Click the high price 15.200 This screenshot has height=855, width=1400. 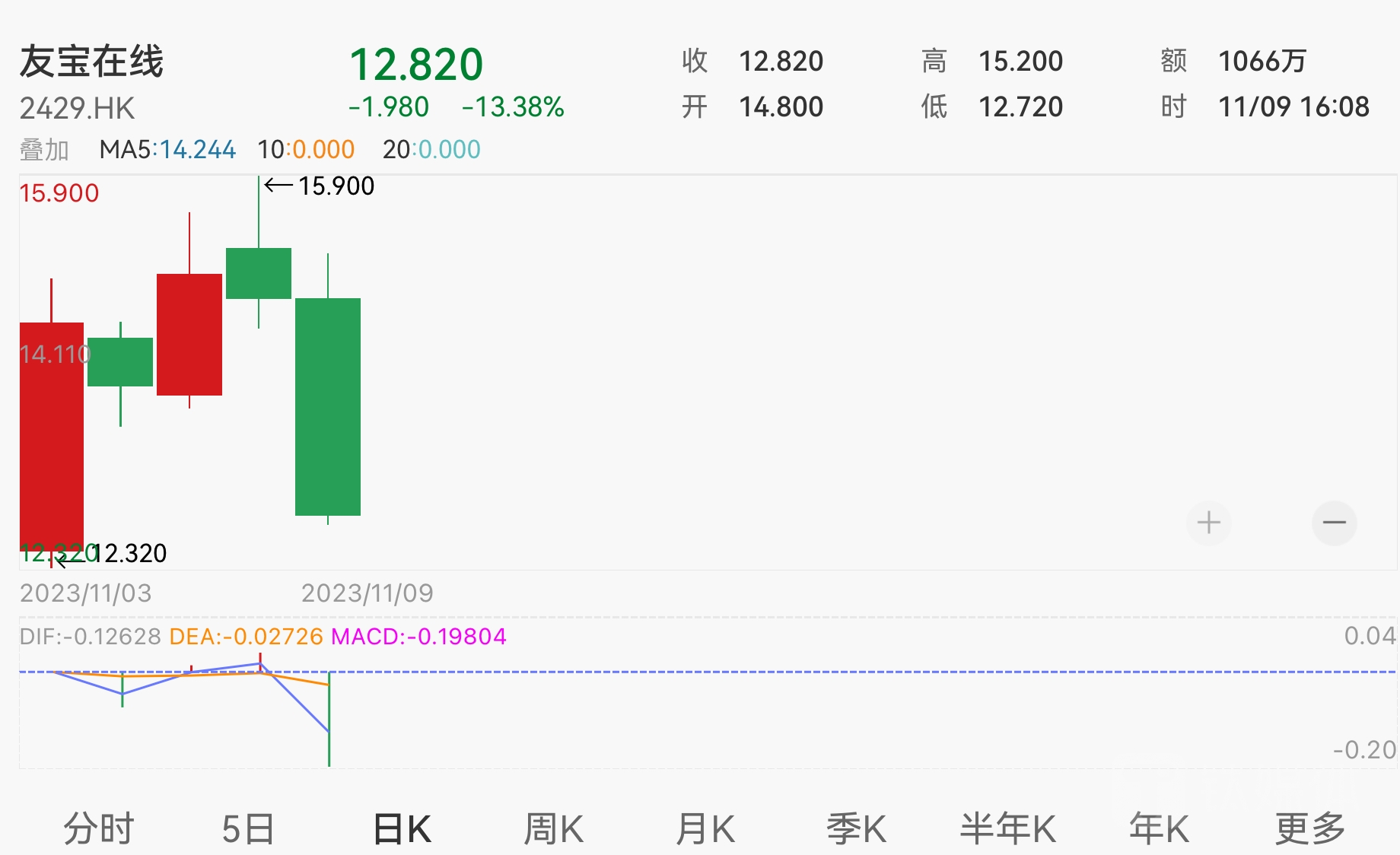(1021, 61)
